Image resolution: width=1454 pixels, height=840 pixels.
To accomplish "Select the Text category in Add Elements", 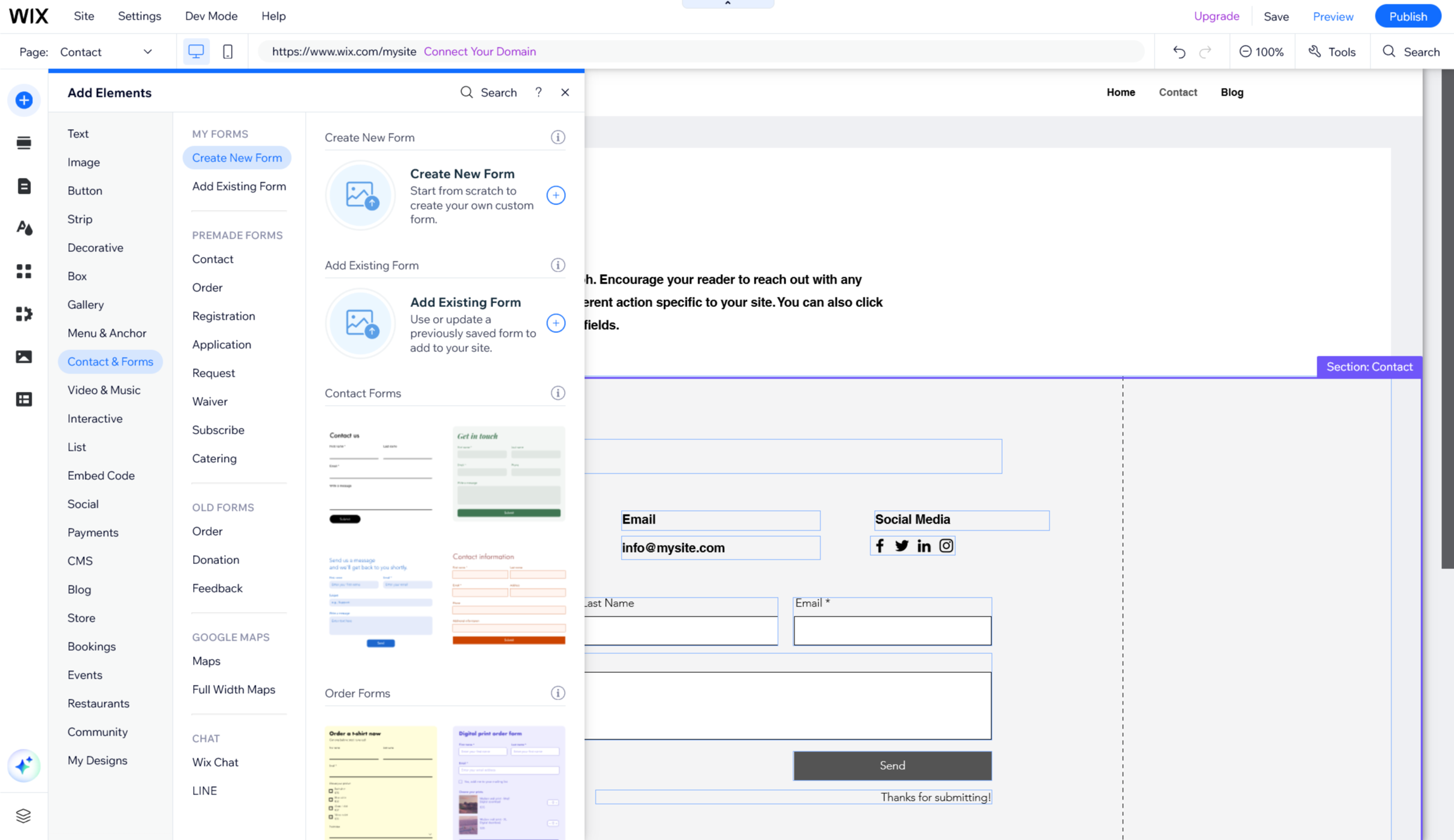I will pyautogui.click(x=78, y=134).
